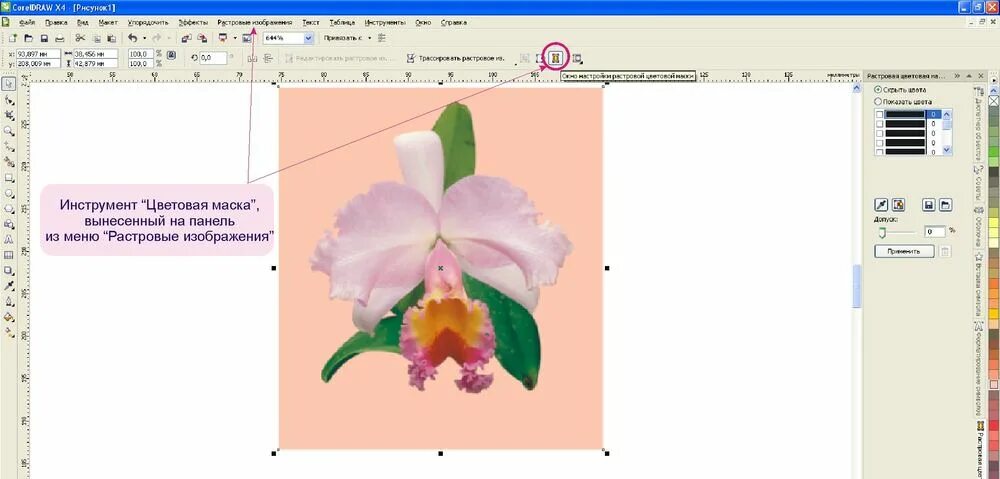Image resolution: width=1000 pixels, height=479 pixels.
Task: Select the Crop tool in toolbox
Action: (x=9, y=115)
